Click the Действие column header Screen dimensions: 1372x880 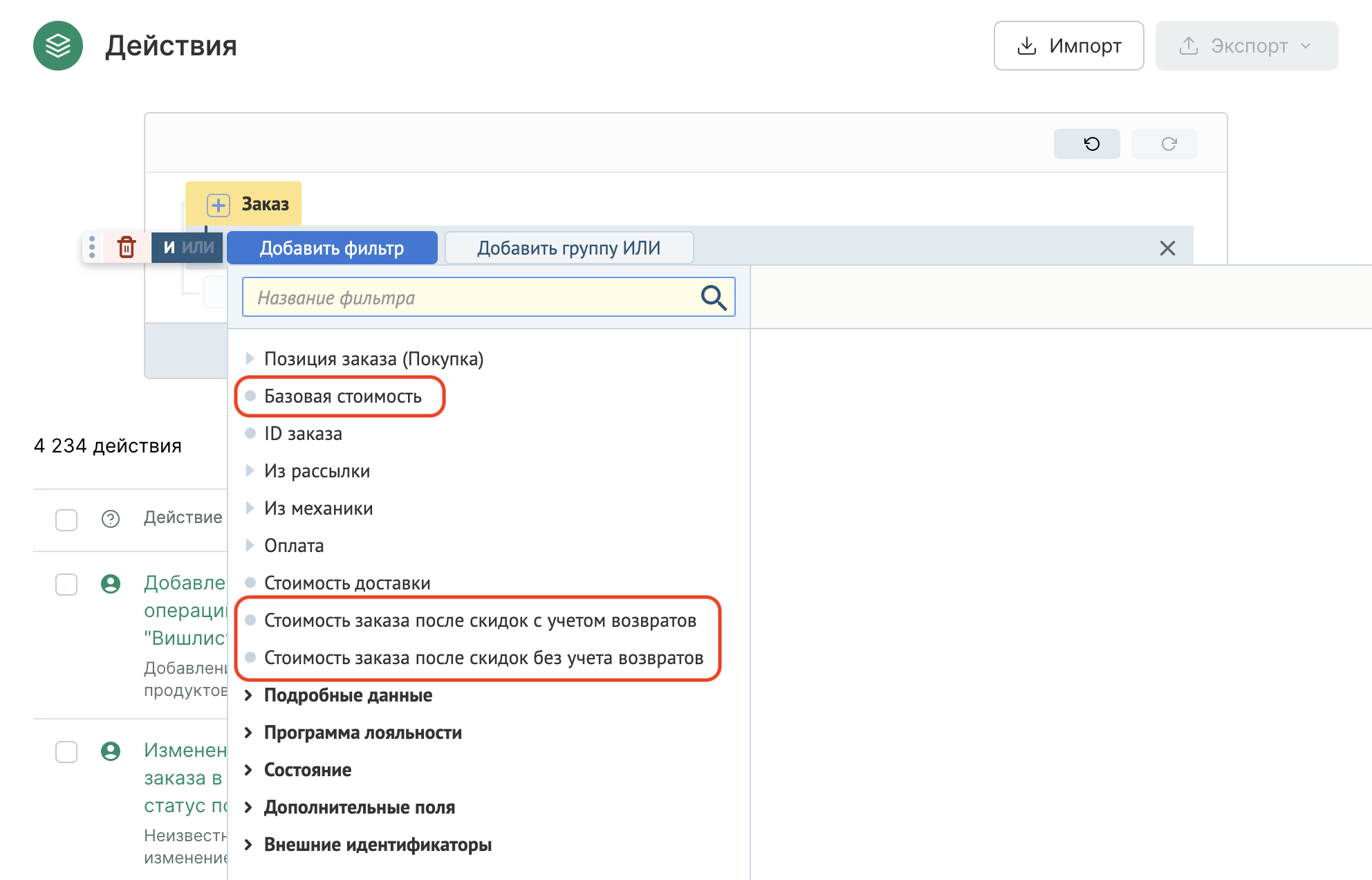click(183, 517)
